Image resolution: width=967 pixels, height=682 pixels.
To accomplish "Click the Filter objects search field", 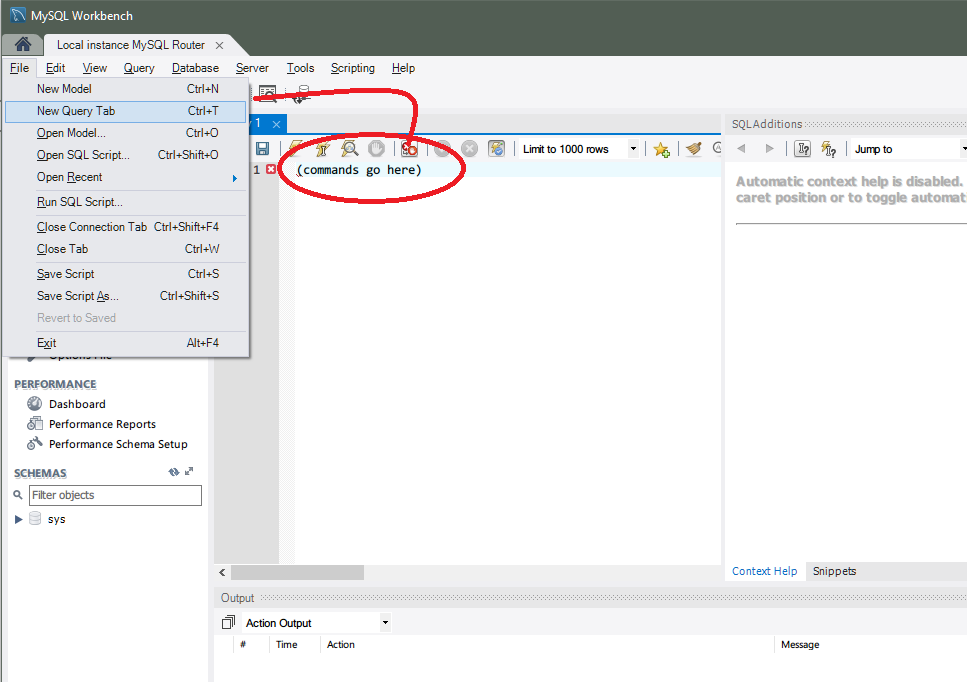I will coord(114,495).
